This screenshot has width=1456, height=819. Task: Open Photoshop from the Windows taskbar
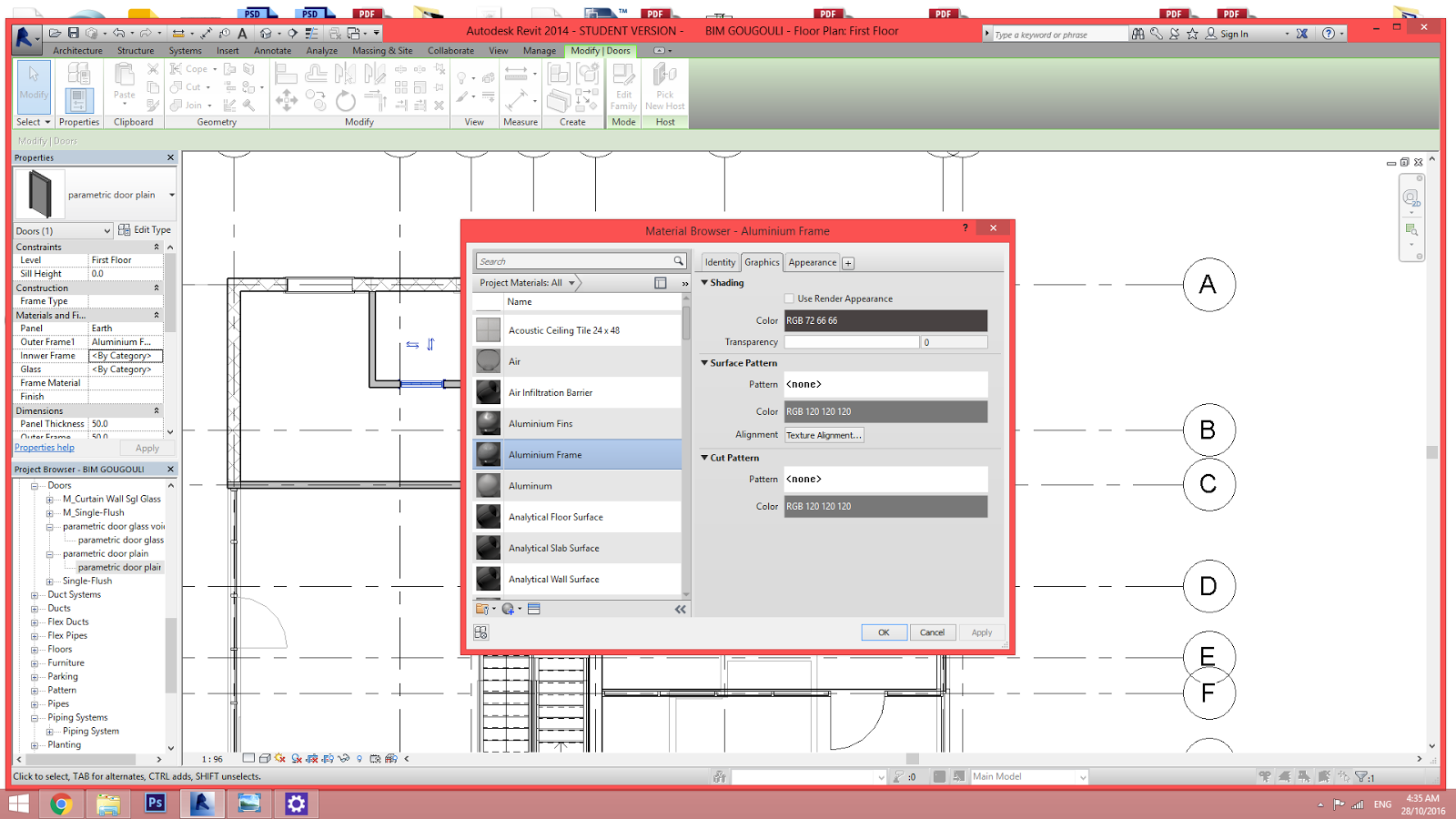click(x=156, y=804)
